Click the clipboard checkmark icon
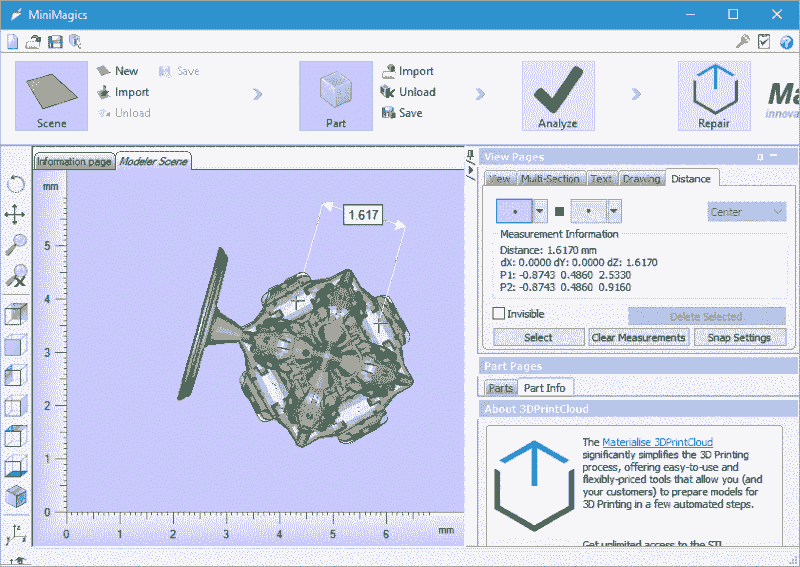Image resolution: width=800 pixels, height=567 pixels. click(764, 41)
